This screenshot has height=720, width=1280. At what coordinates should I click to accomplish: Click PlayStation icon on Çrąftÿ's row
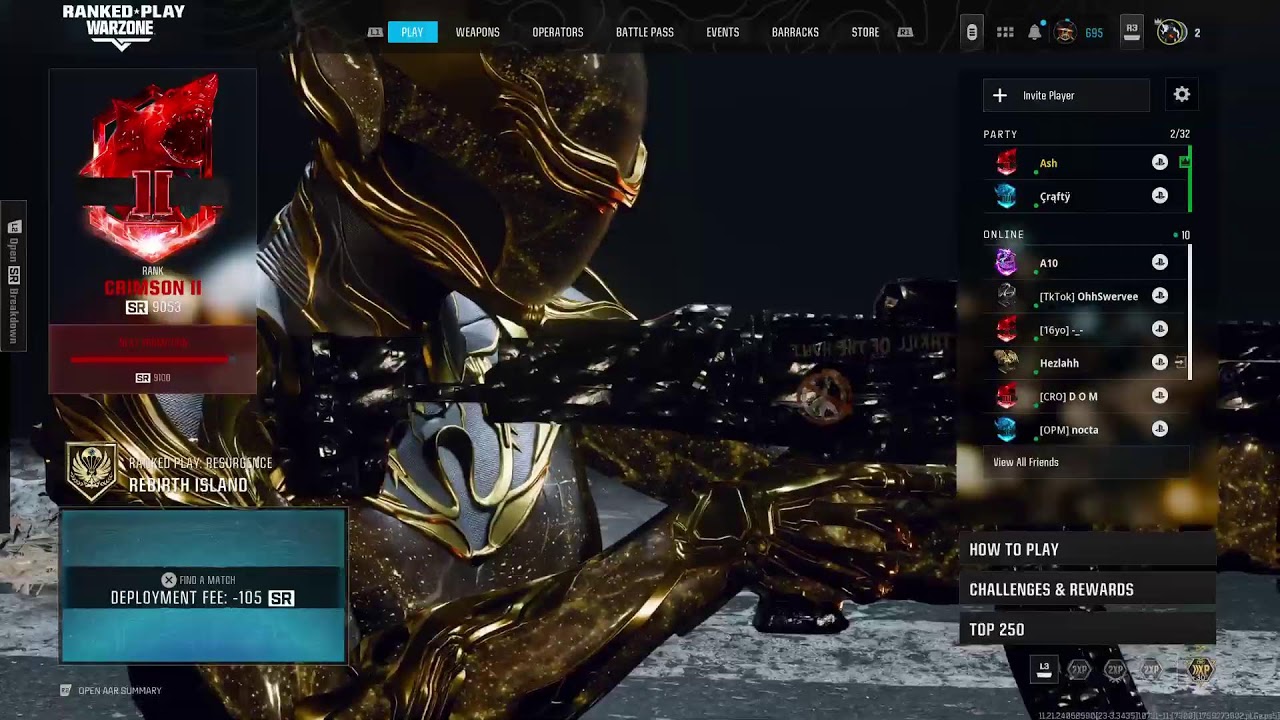[x=1160, y=195]
